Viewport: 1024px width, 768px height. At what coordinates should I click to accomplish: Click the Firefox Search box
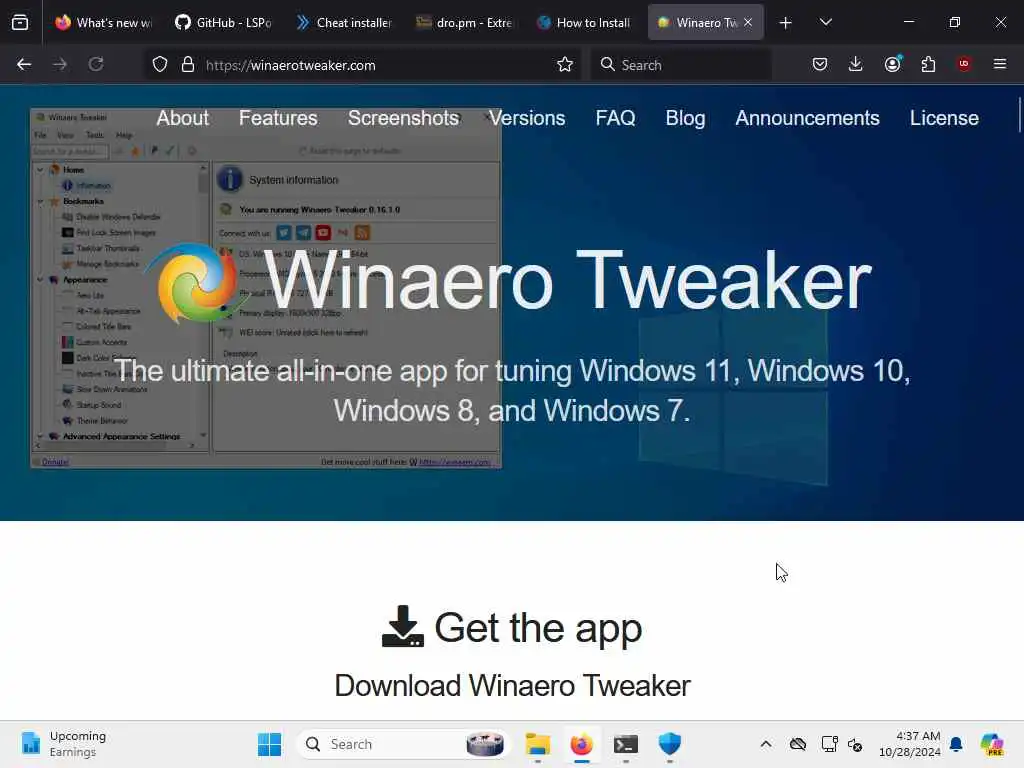pos(680,65)
